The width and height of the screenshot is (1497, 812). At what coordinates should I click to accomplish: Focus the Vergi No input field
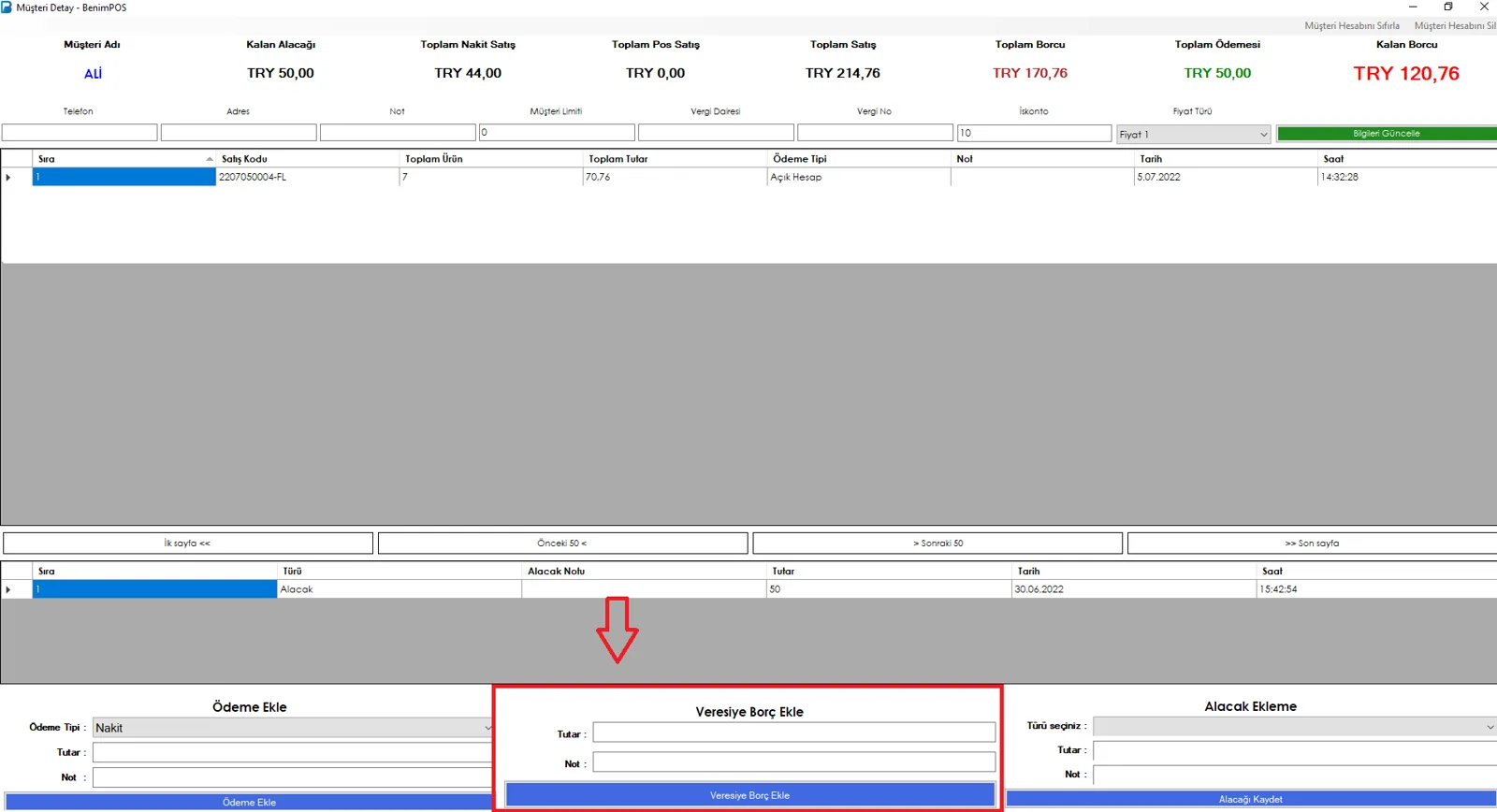[x=875, y=133]
